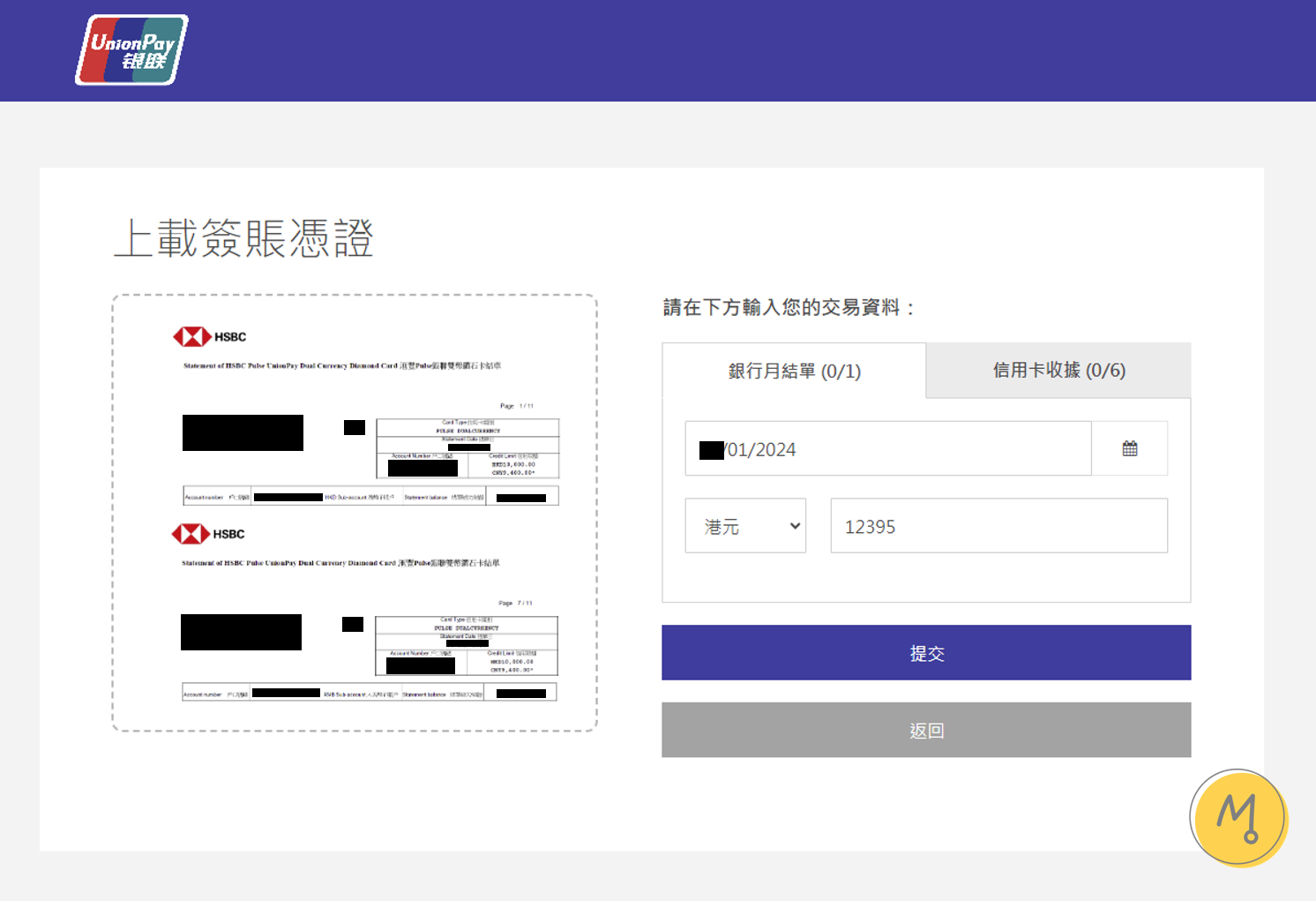This screenshot has width=1316, height=901.
Task: Click the UnionPay logo in header
Action: (131, 50)
